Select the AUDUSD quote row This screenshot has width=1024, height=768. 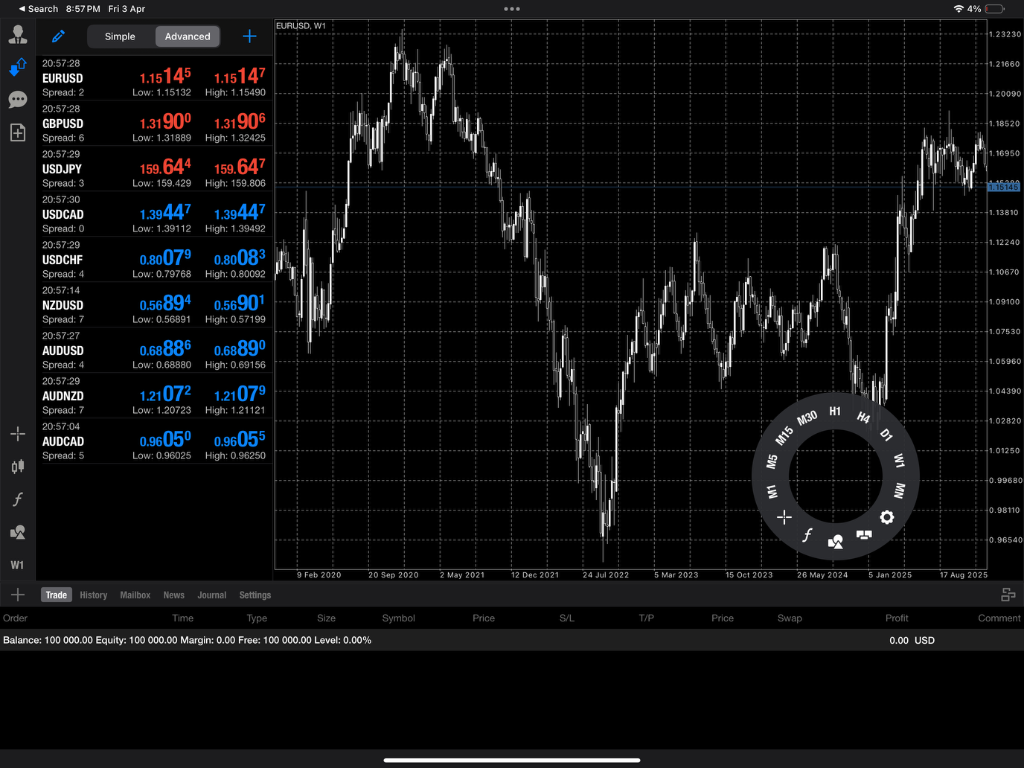154,350
